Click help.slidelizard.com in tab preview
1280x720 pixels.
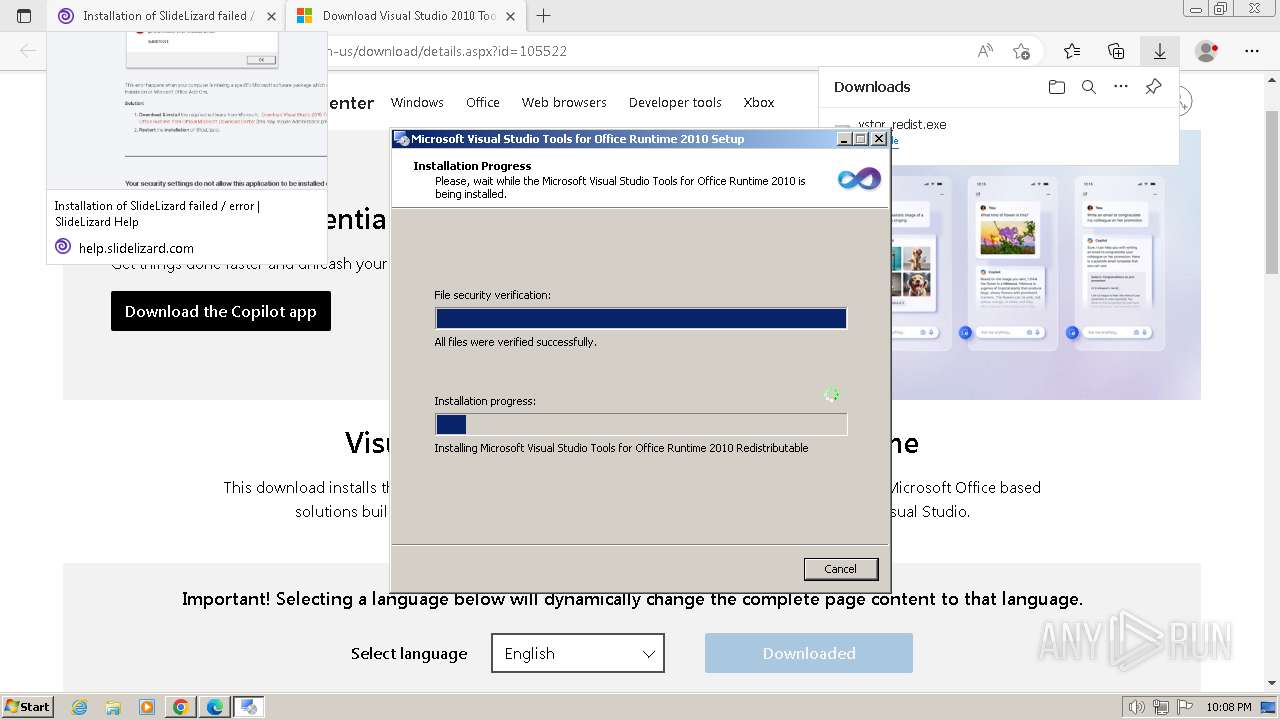coord(136,248)
